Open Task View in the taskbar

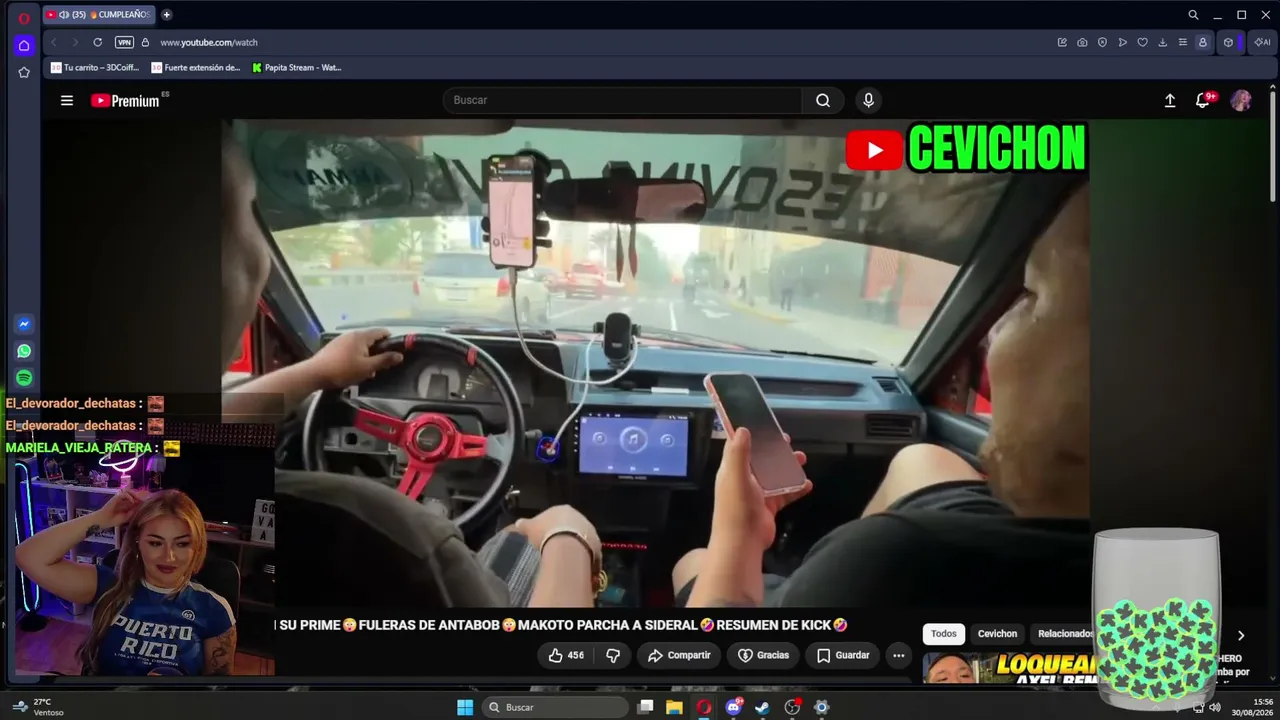point(646,707)
